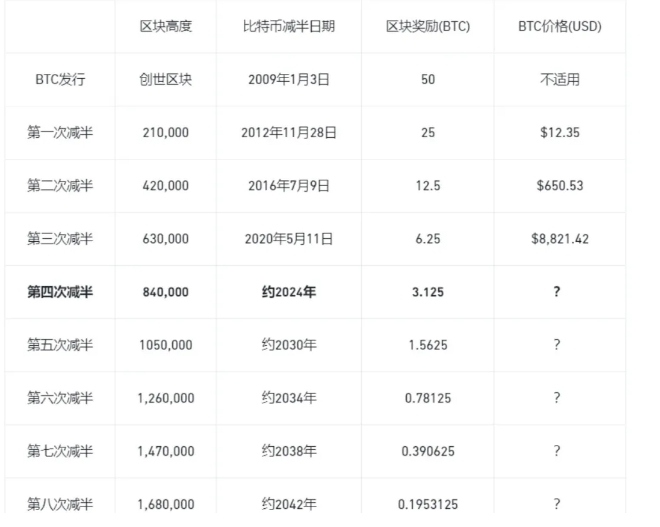The image size is (660, 527).
Task: Click the question mark in 第五次减半 row
Action: coord(557,344)
